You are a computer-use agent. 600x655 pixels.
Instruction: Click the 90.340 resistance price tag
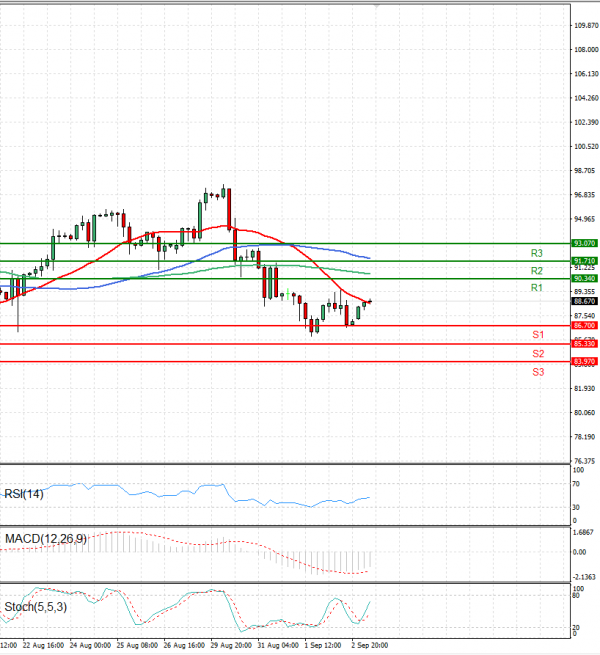point(585,278)
